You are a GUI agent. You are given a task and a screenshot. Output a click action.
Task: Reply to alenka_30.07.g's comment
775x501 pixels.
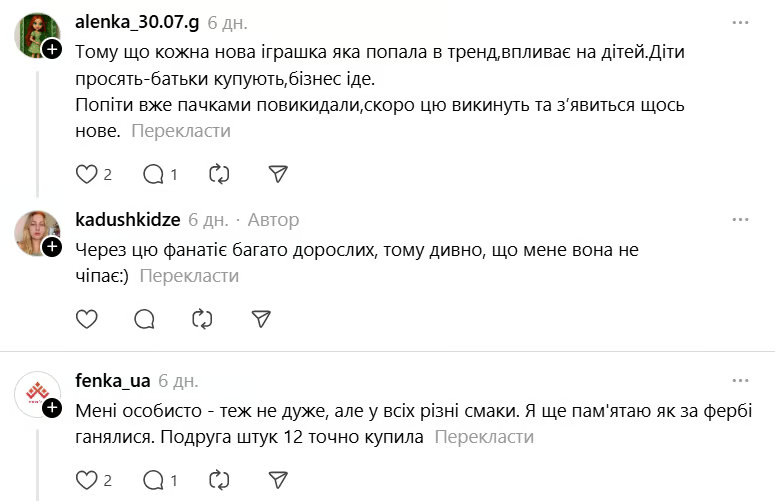point(153,174)
